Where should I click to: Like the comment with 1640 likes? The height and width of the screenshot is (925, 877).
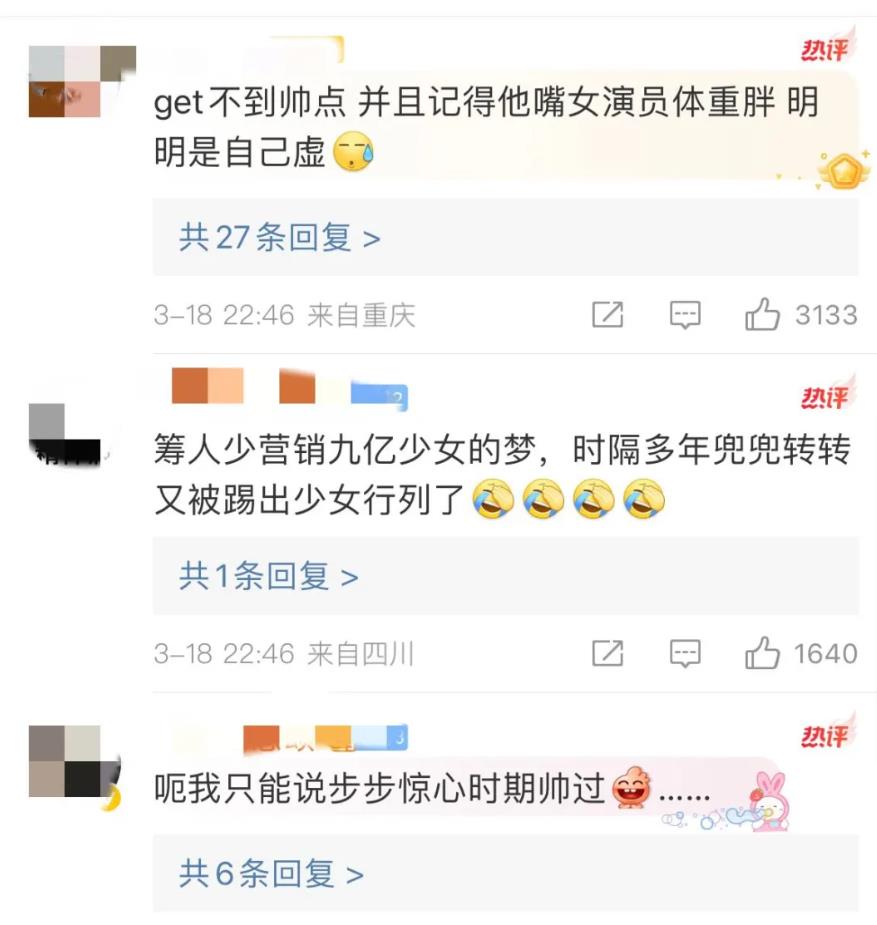[762, 653]
